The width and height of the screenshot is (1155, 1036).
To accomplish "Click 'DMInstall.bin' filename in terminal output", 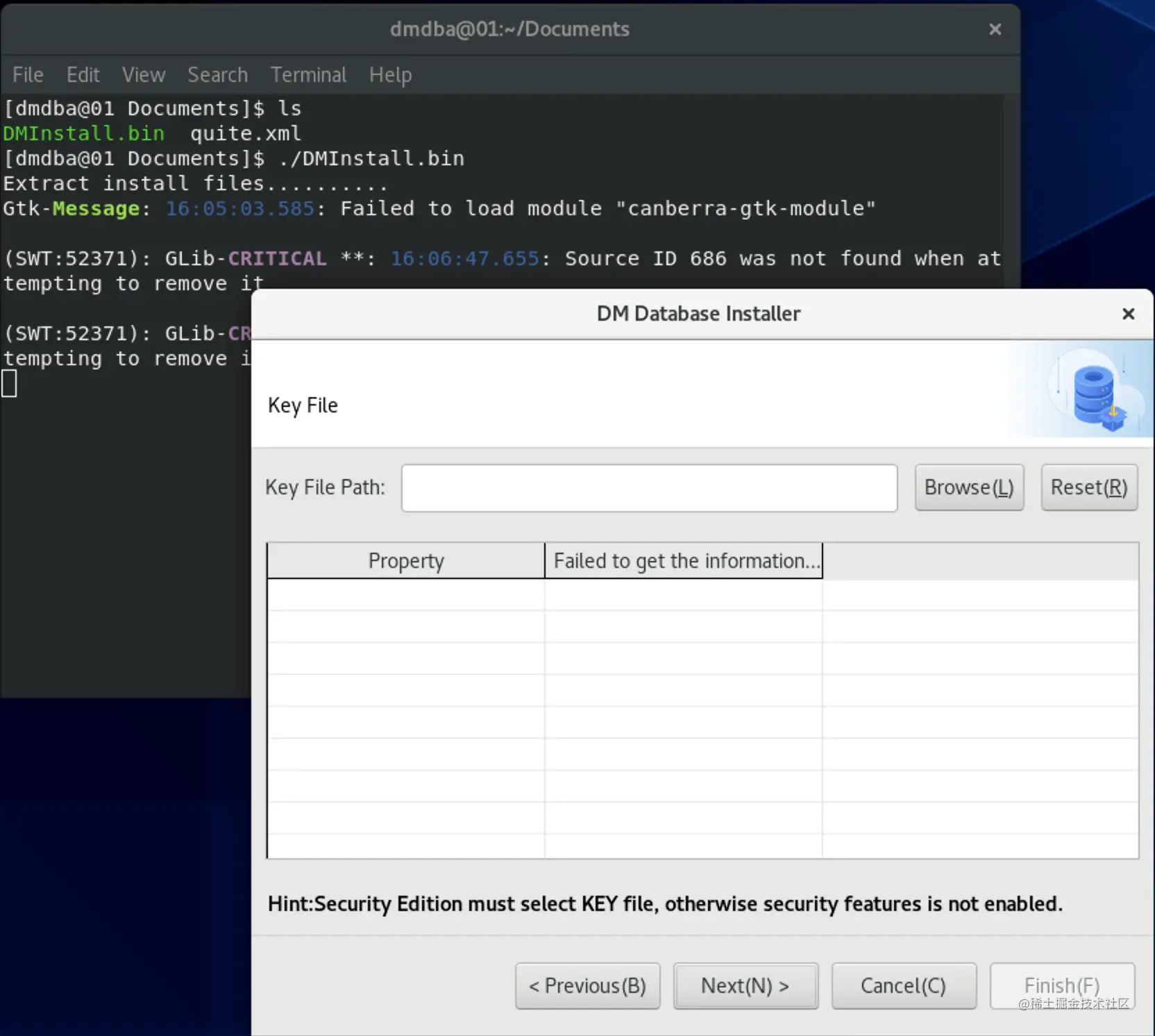I will (x=84, y=133).
